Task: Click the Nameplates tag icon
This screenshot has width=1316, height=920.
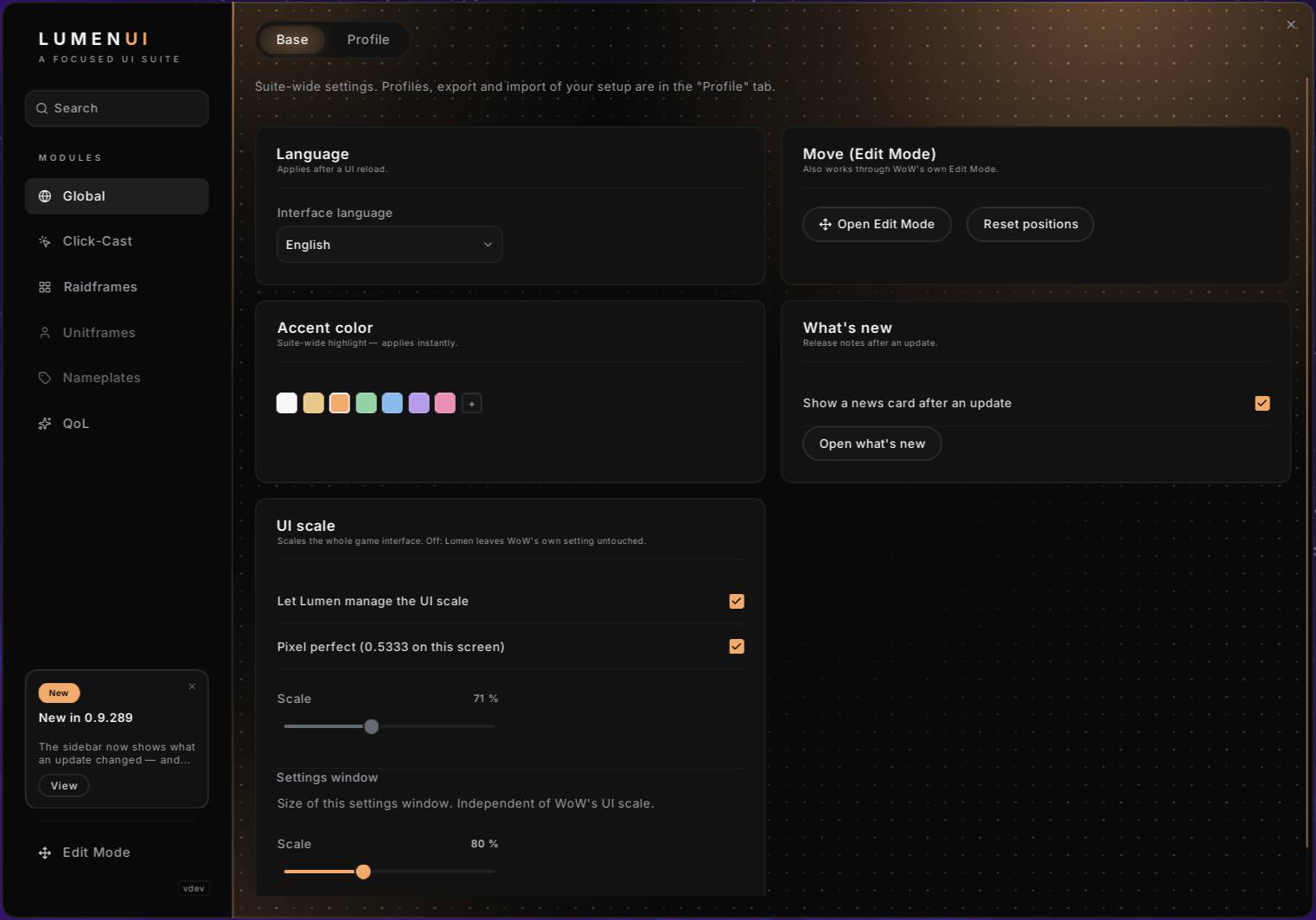Action: [x=45, y=378]
